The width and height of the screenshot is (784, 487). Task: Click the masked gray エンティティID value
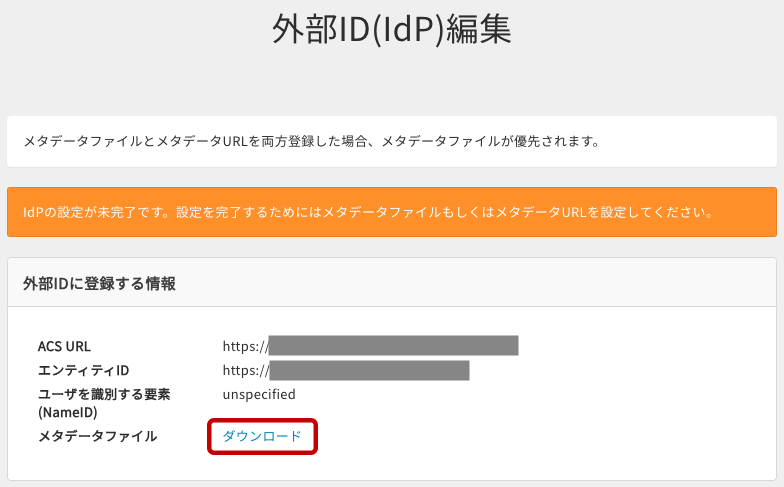pos(369,371)
